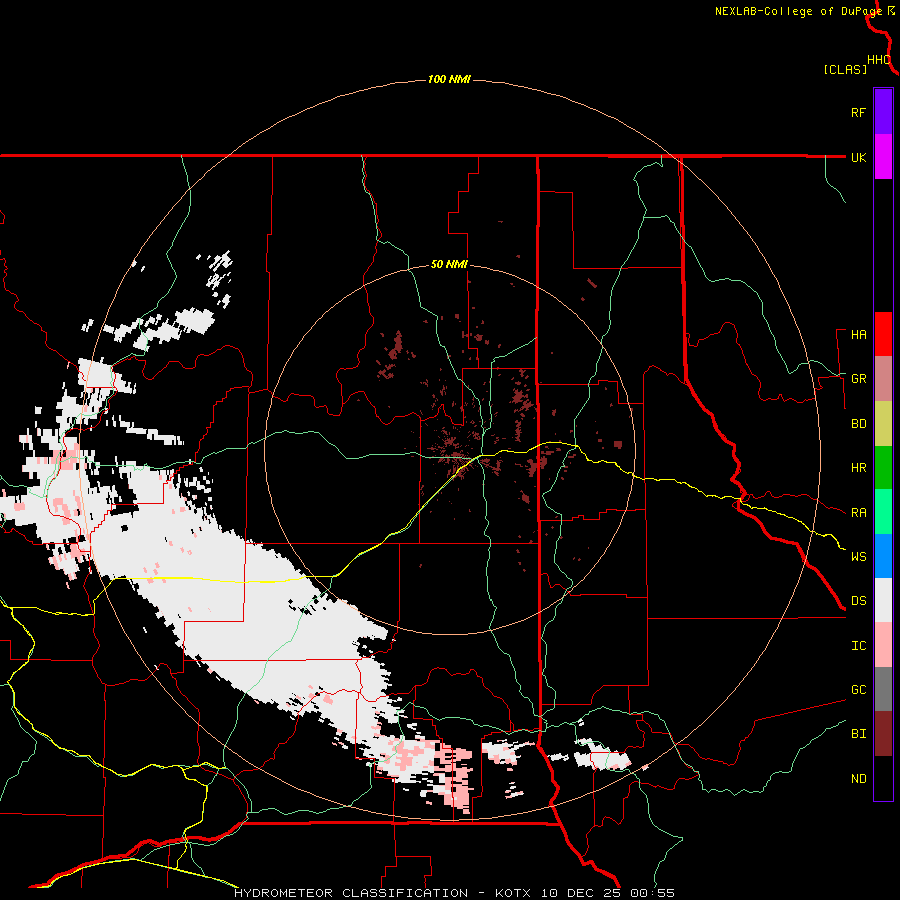Click the WS blue legend swatch
This screenshot has width=900, height=900.
883,556
